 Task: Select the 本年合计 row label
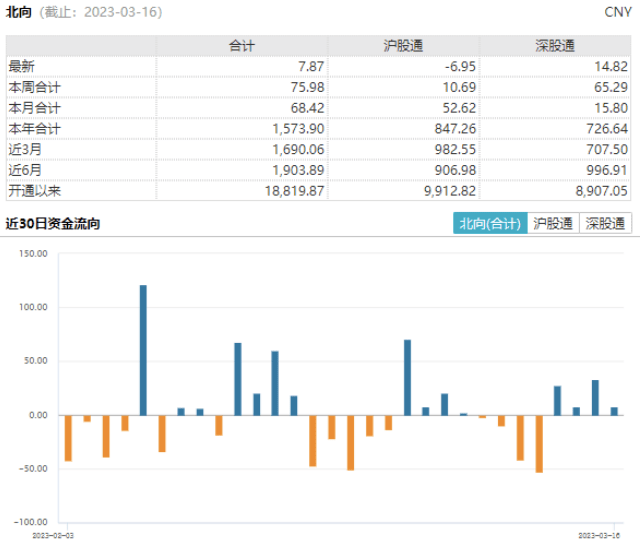click(x=34, y=129)
